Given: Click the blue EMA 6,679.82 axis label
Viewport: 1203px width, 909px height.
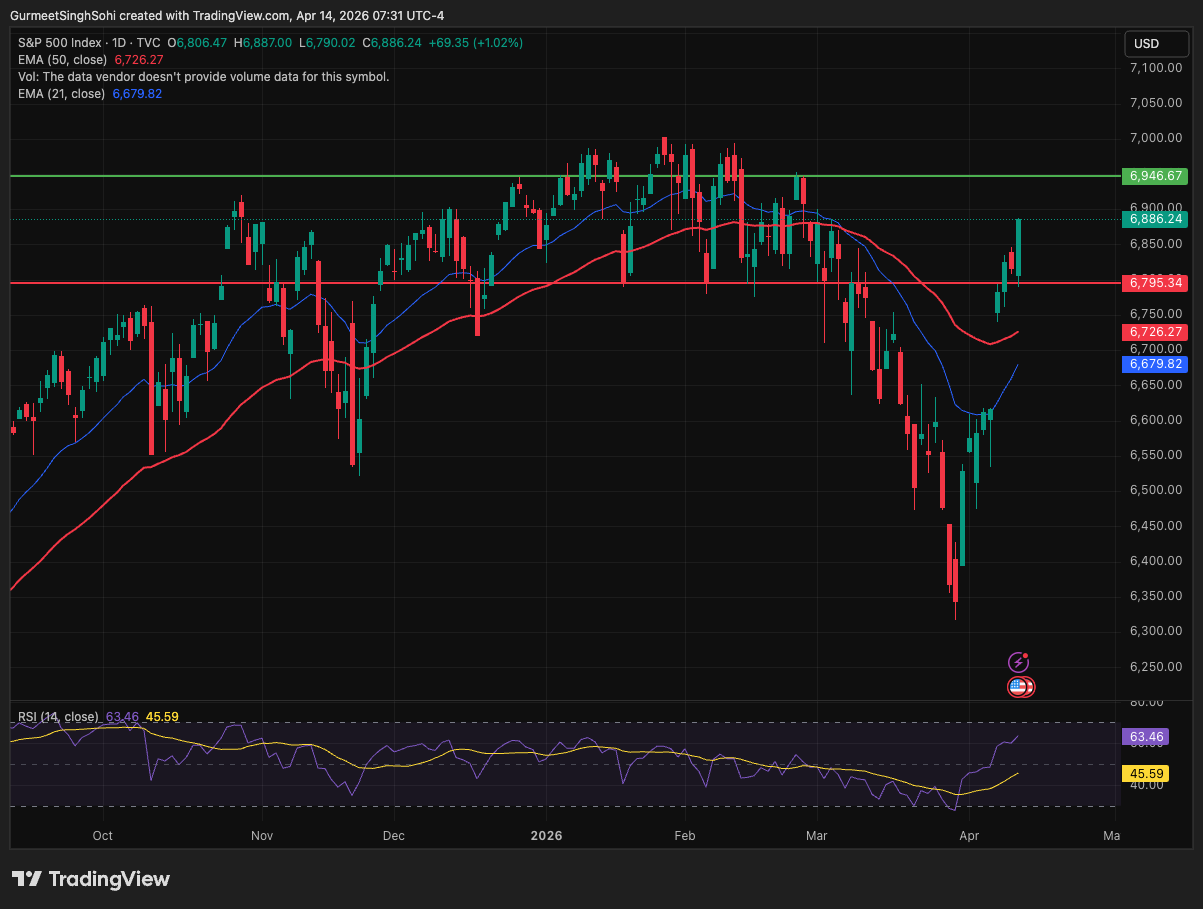Looking at the screenshot, I should tap(1156, 364).
